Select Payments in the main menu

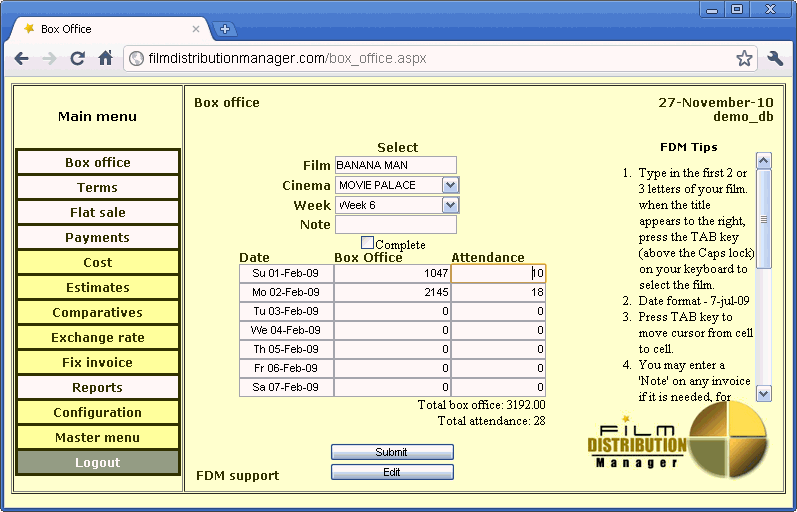(x=97, y=238)
